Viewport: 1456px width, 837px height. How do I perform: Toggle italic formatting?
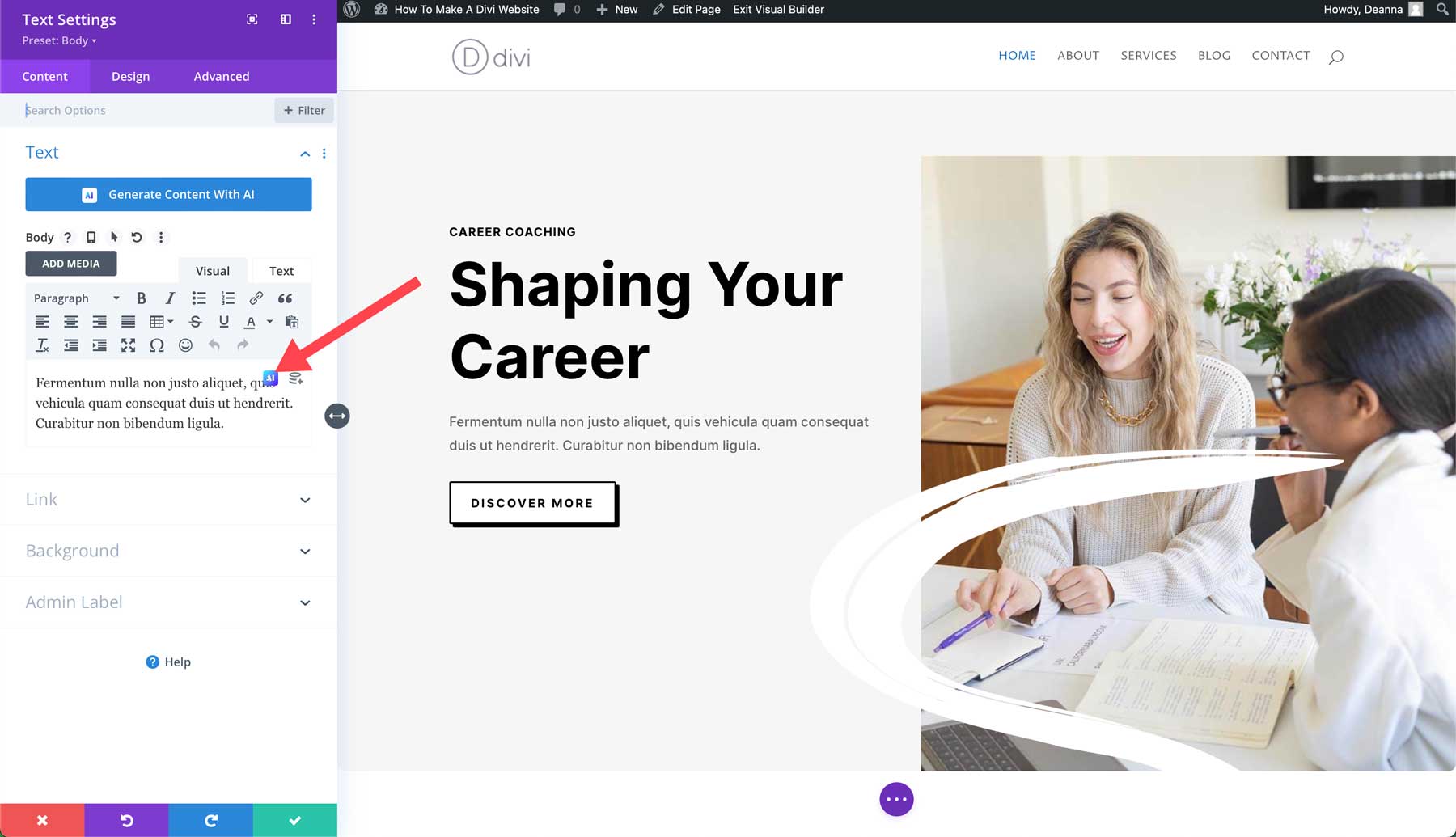pyautogui.click(x=170, y=298)
